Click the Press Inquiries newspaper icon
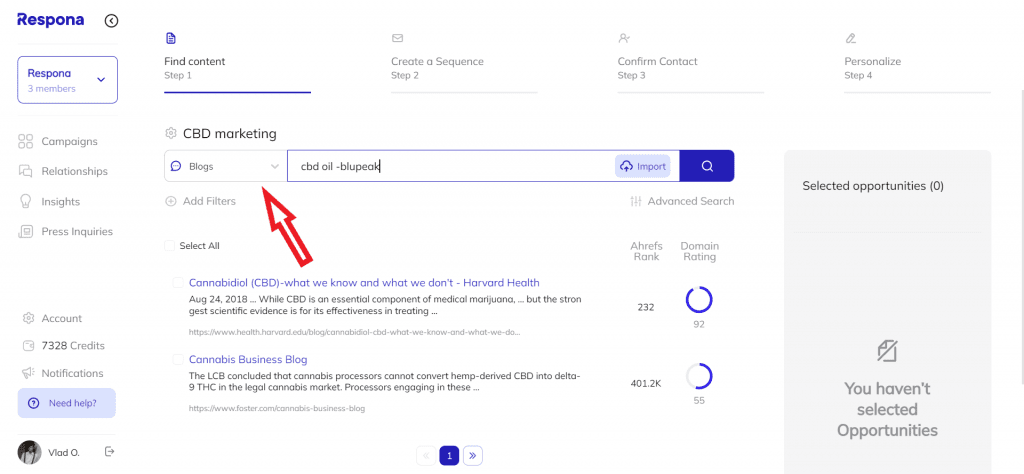Viewport: 1024px width, 474px height. click(x=25, y=231)
